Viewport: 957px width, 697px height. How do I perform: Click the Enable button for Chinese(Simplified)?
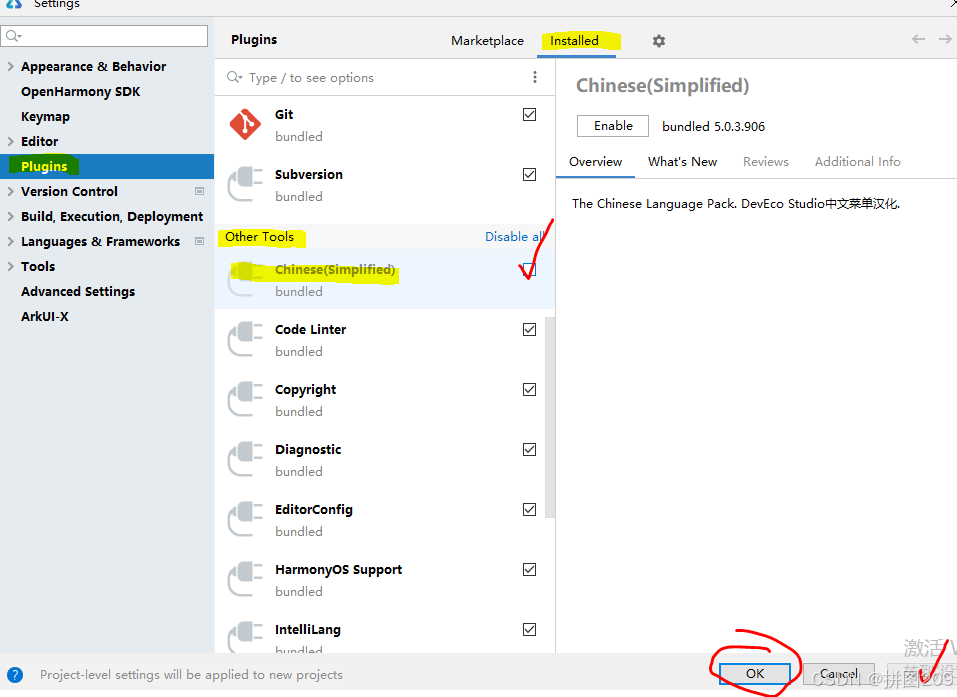click(613, 126)
